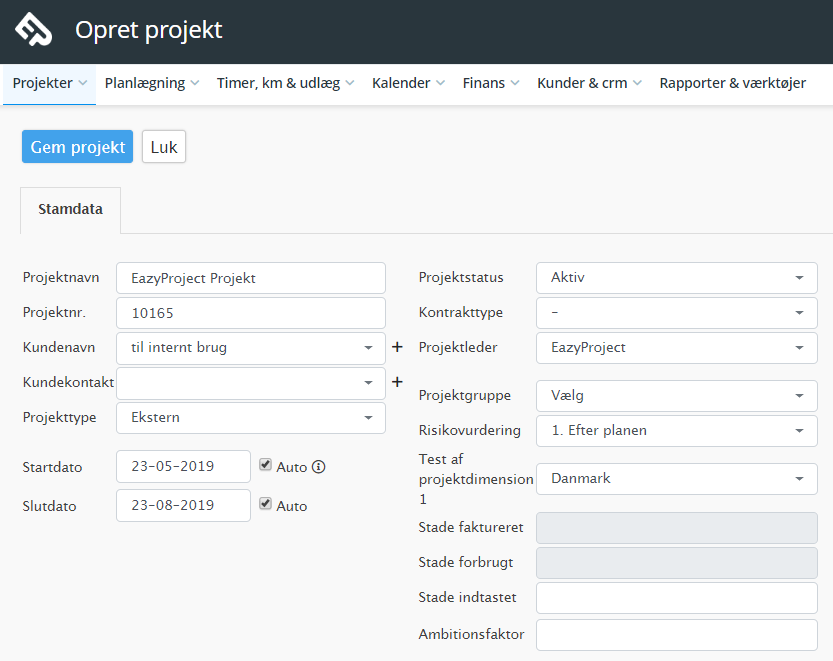This screenshot has height=661, width=833.
Task: Open the Projektstatus dropdown
Action: coord(676,278)
